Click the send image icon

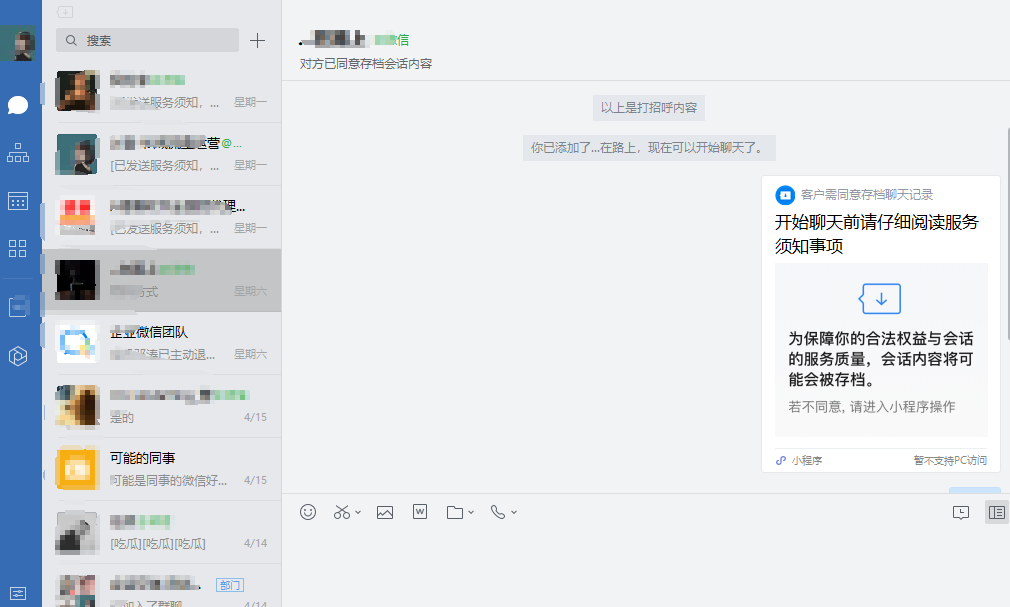[x=385, y=512]
